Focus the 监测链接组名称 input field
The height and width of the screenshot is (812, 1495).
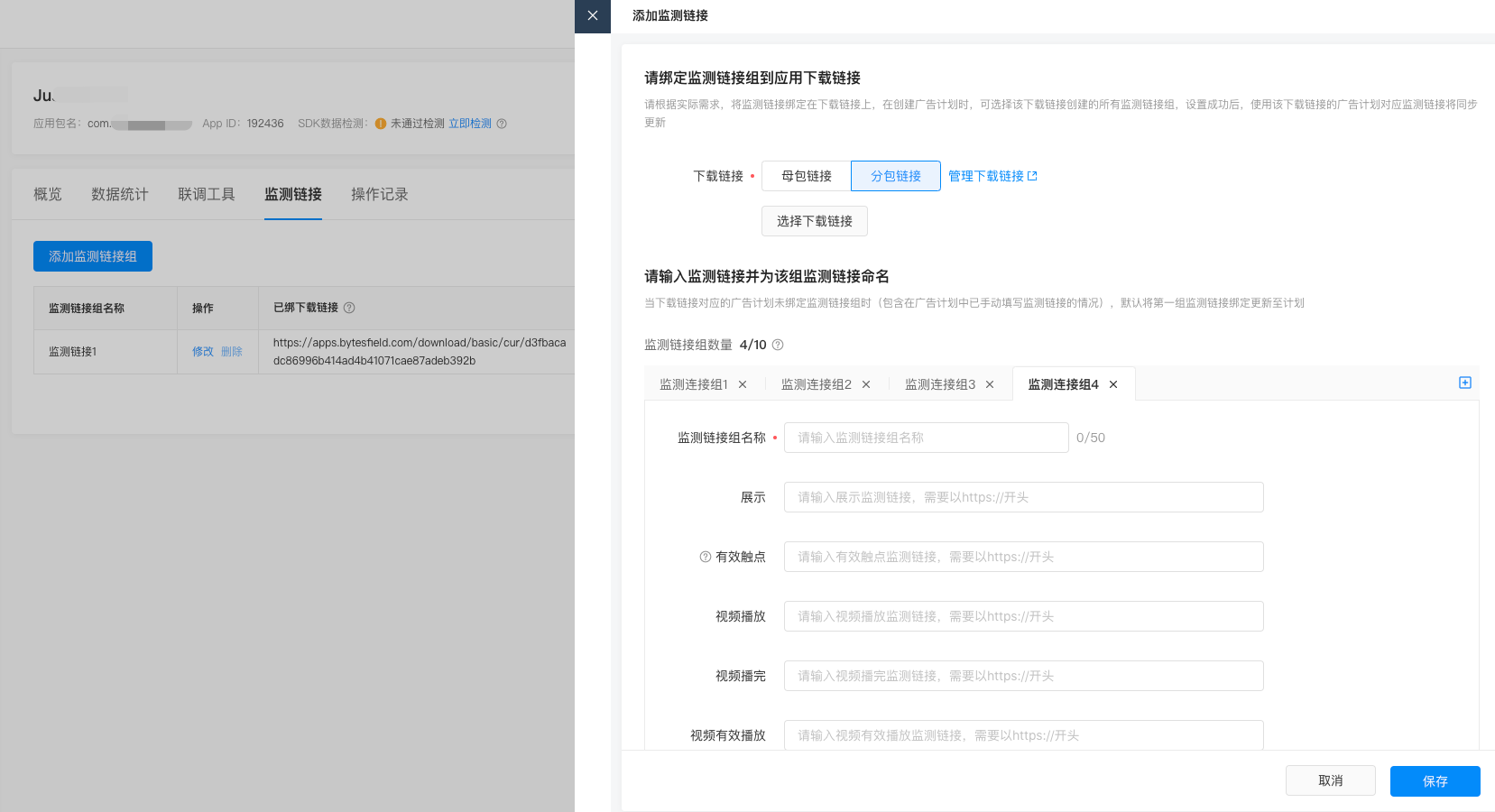click(927, 438)
